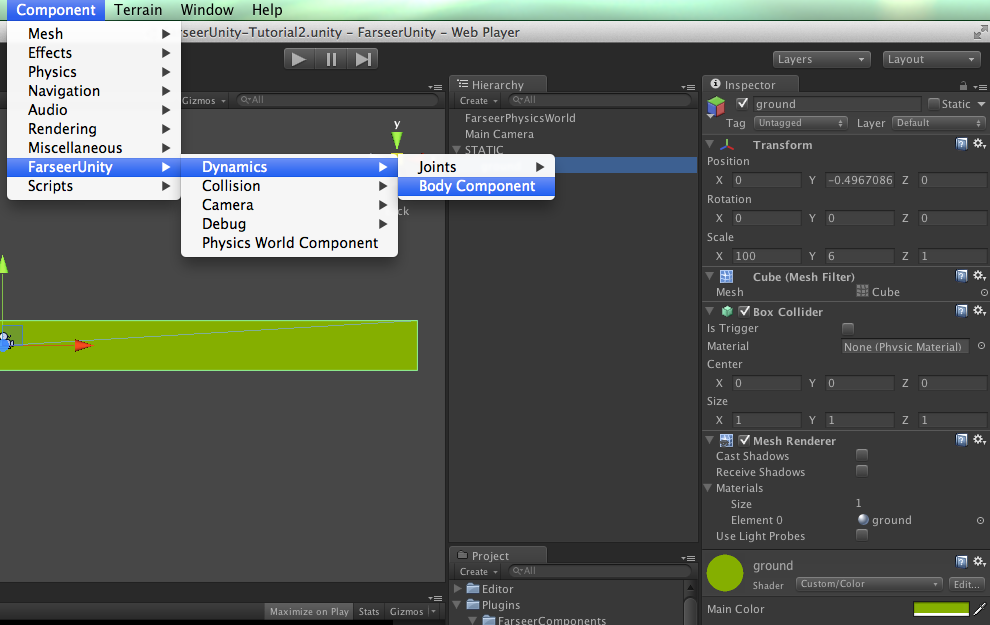The image size is (990, 625).
Task: Toggle the Cast Shadows checkbox
Action: [862, 455]
